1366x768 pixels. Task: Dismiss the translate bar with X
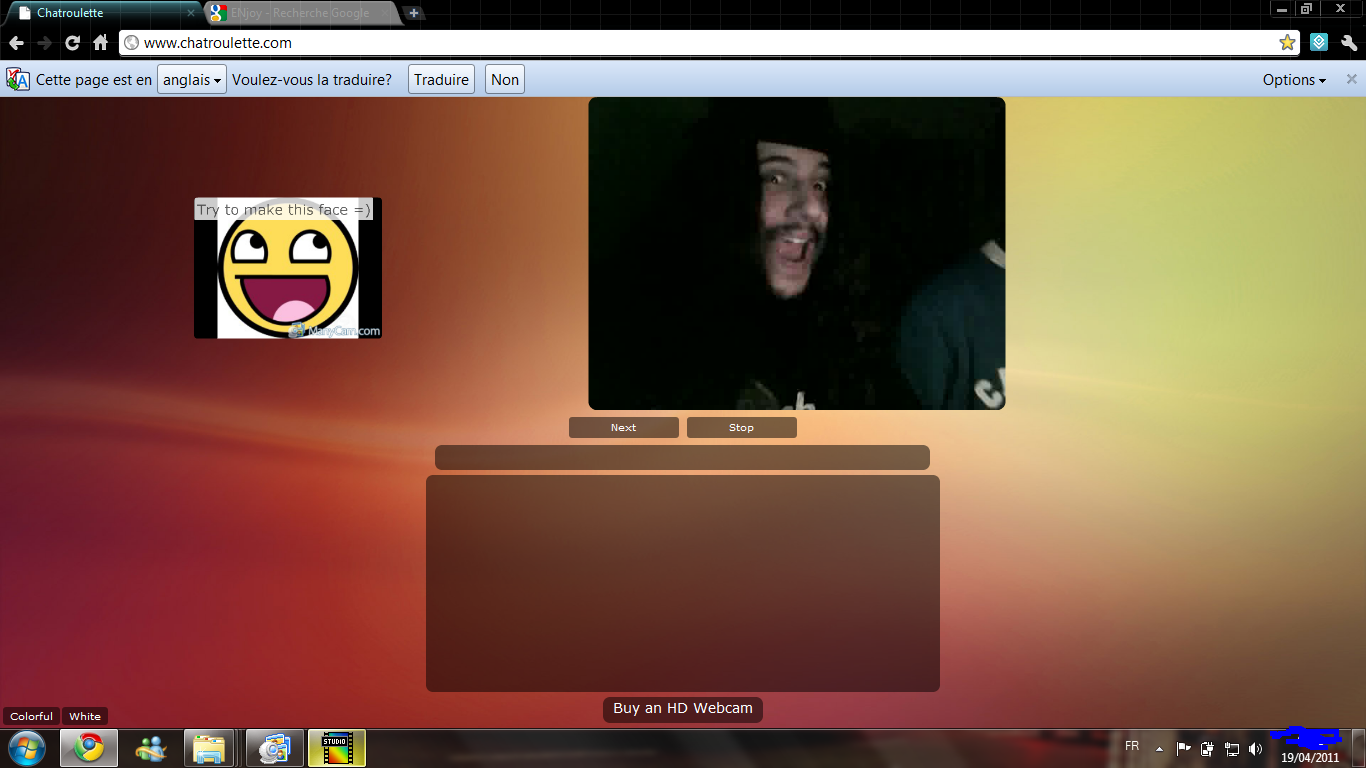[1351, 79]
